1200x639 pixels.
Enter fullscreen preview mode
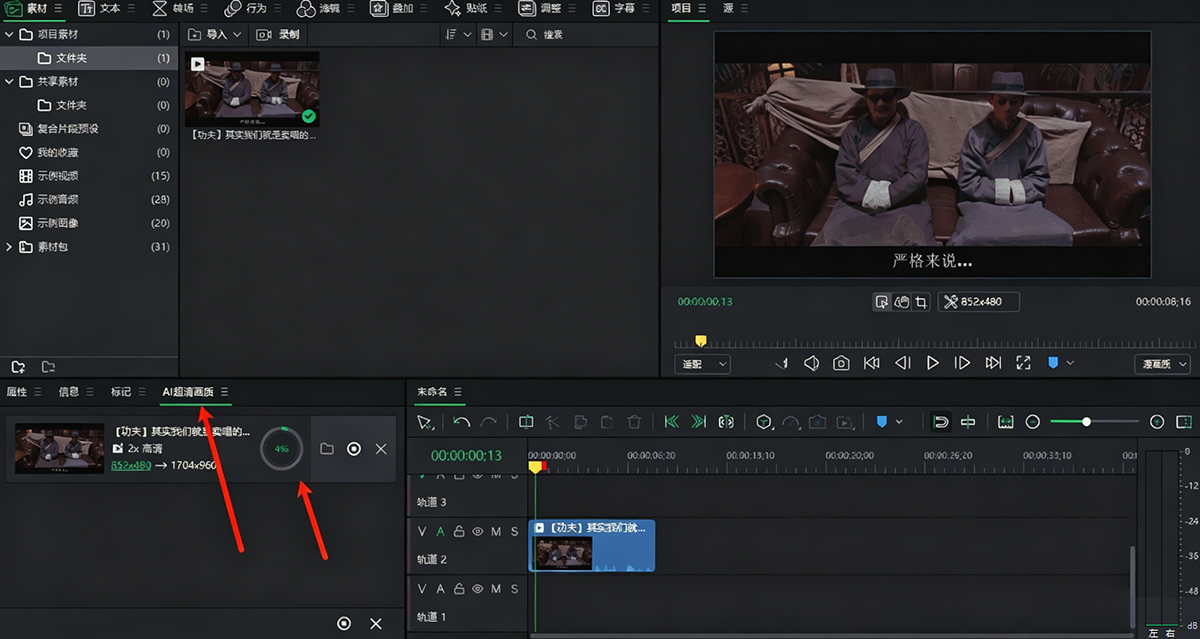1023,363
